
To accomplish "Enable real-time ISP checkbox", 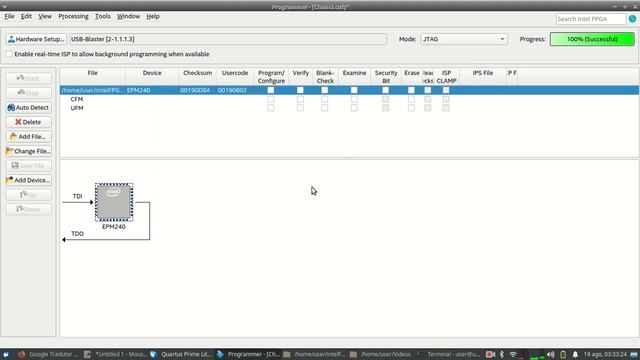I will [x=9, y=54].
